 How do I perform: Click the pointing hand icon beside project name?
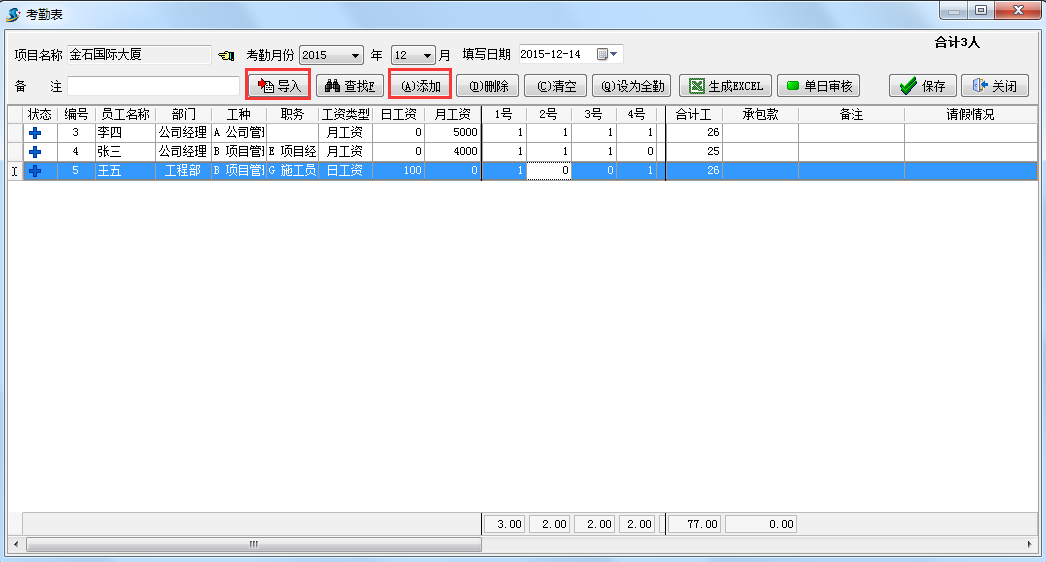(x=226, y=55)
